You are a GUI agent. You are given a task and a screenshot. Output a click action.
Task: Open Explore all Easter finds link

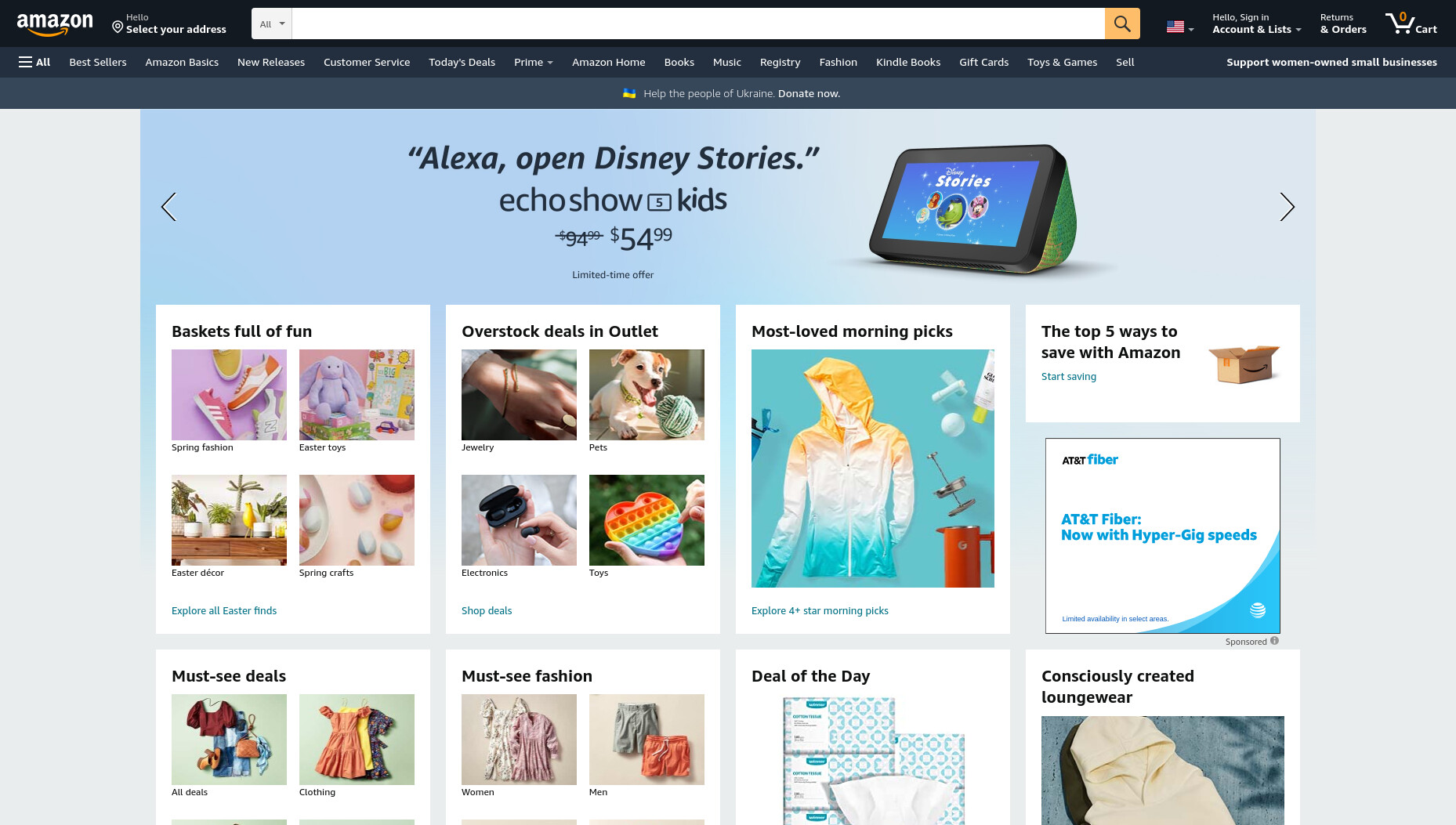[x=224, y=610]
